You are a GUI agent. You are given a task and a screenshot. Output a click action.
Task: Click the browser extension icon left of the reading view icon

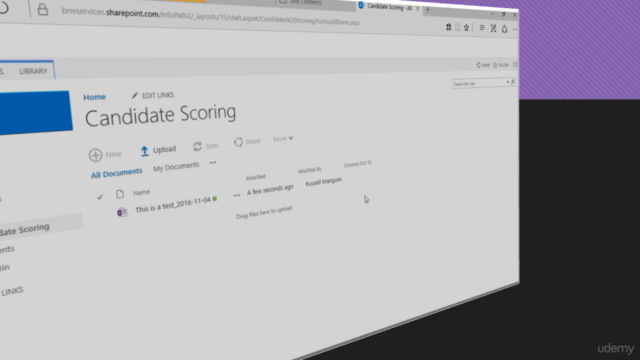pos(449,27)
